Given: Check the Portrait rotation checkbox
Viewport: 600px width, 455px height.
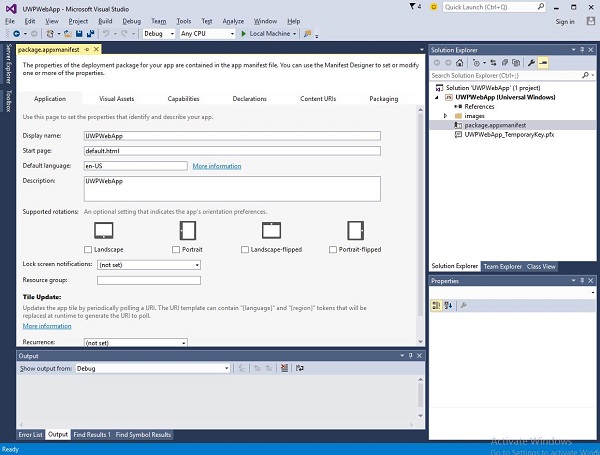Looking at the screenshot, I should 177,249.
